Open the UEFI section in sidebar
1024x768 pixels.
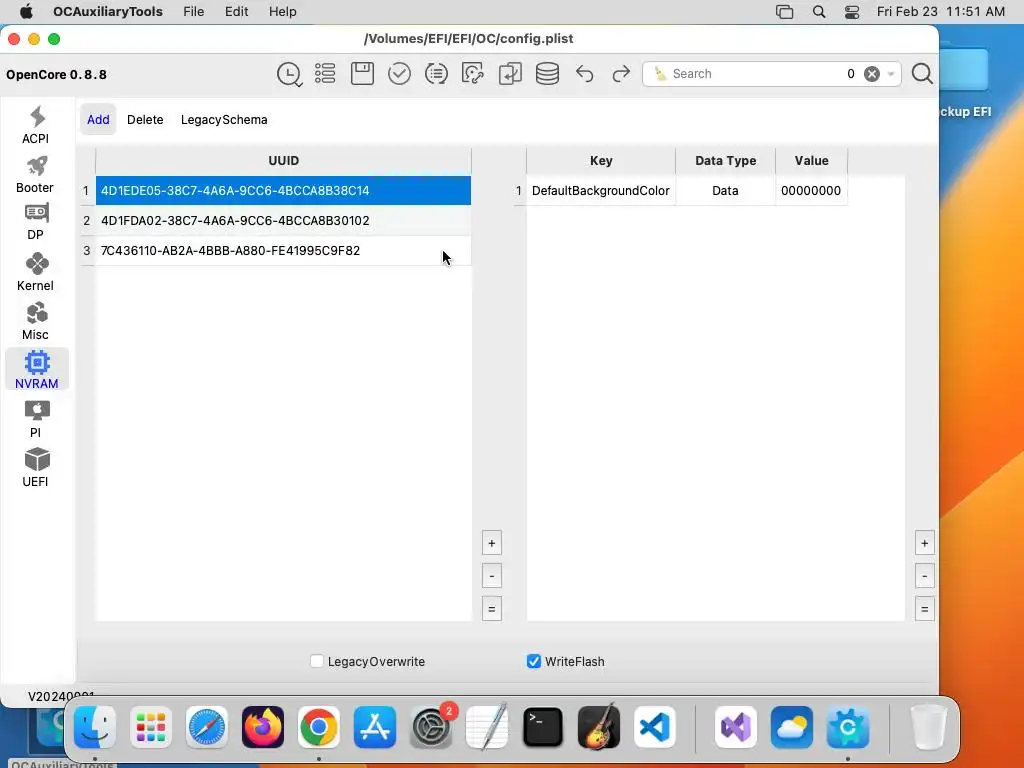pos(36,468)
